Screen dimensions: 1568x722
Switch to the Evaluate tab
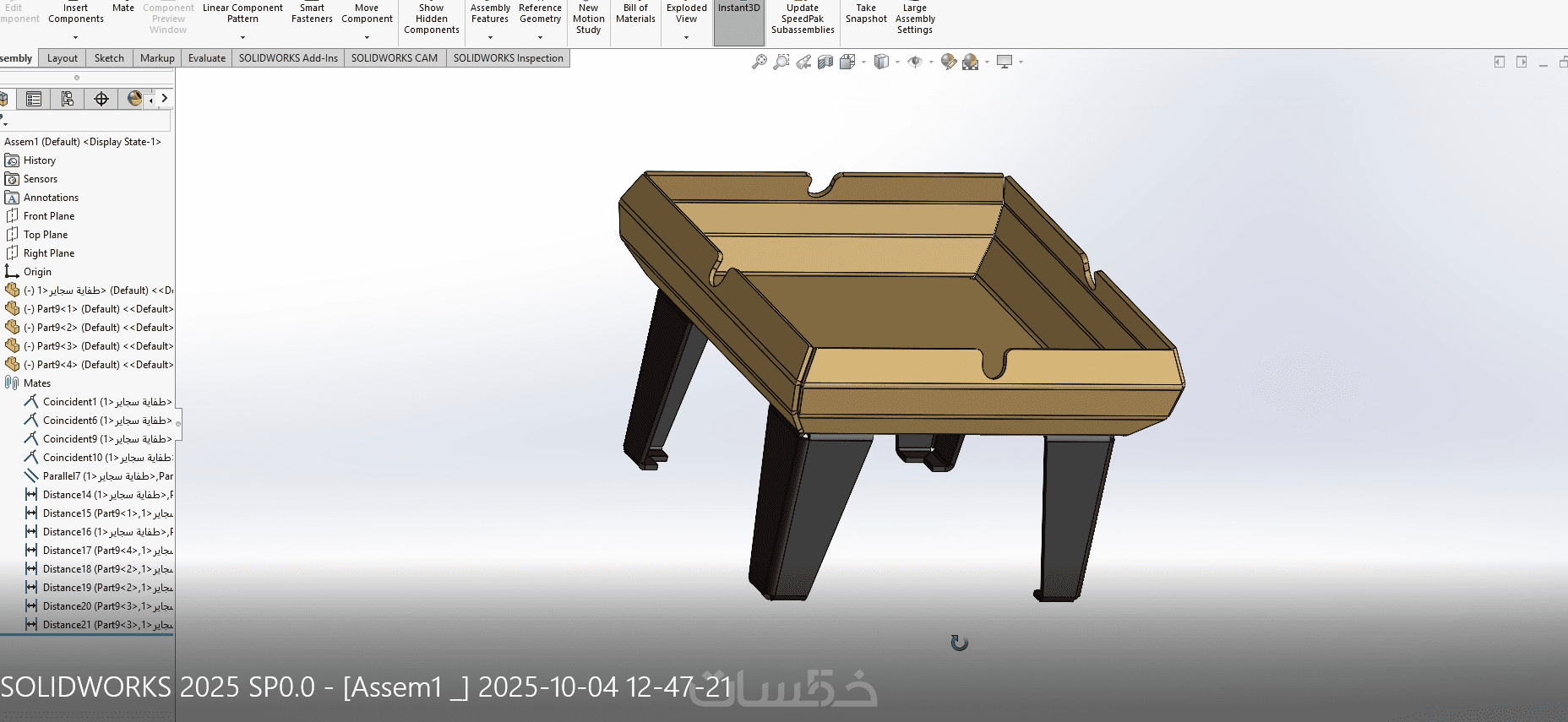(207, 58)
